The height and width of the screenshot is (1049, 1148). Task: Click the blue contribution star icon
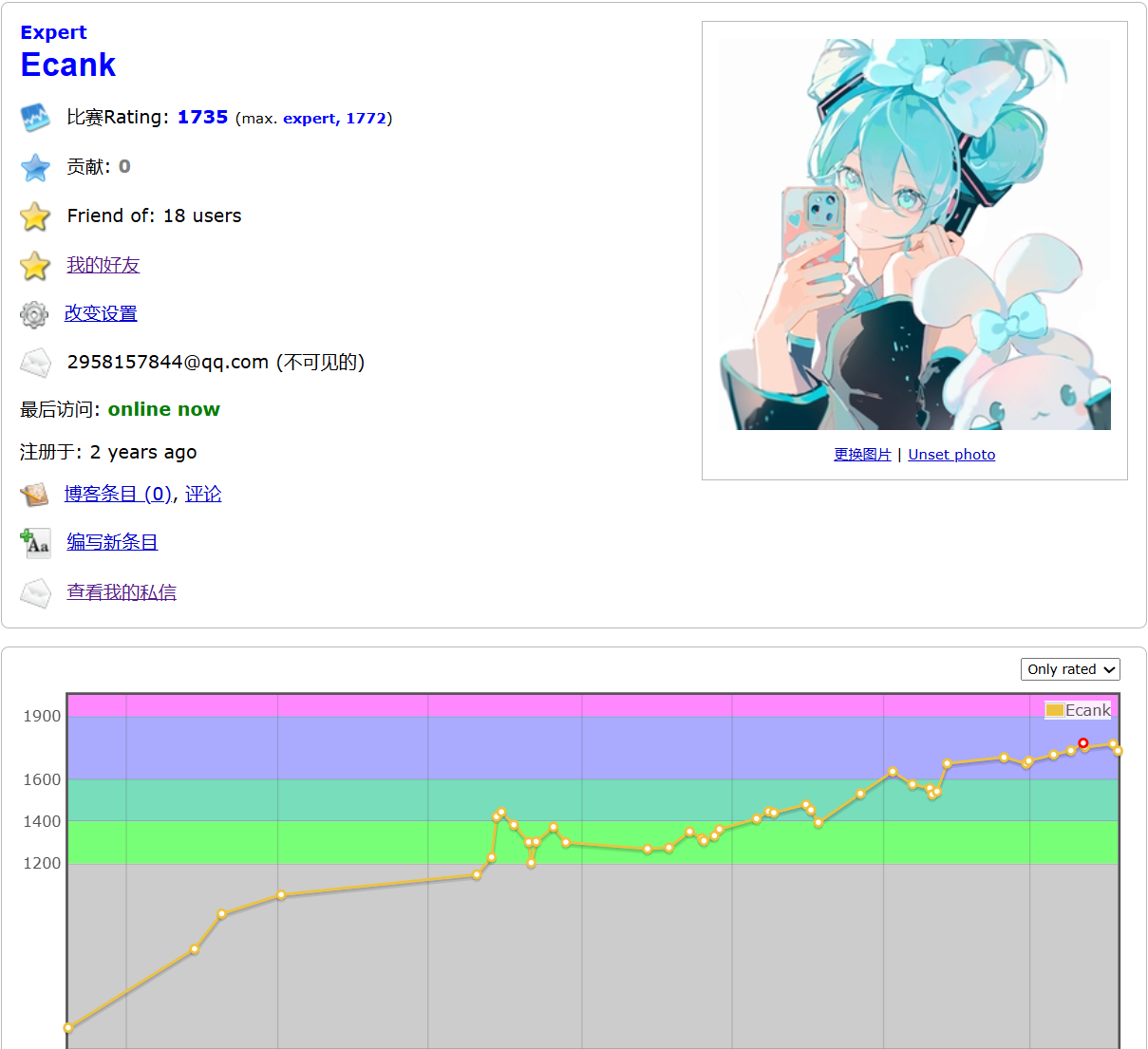[x=35, y=168]
